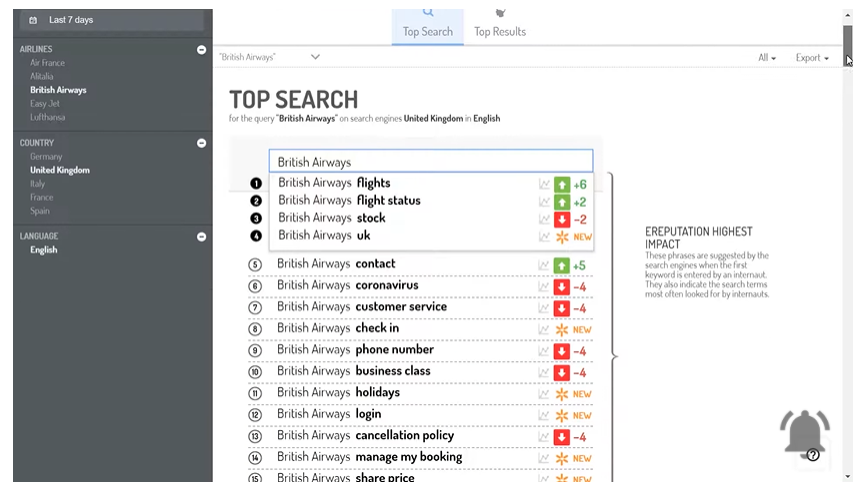866x495 pixels.
Task: Click orange NEW star on uk row
Action: point(562,237)
